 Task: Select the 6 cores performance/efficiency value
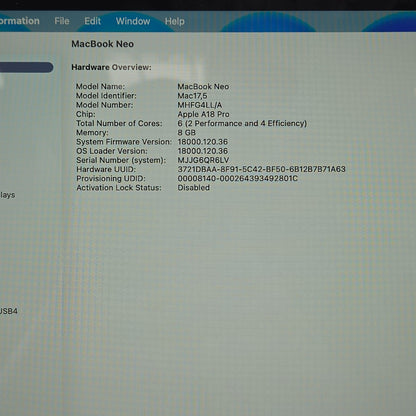242,123
